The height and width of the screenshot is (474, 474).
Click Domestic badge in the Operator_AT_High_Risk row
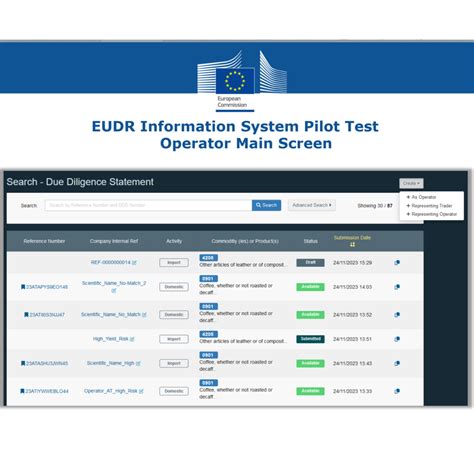[x=174, y=391]
